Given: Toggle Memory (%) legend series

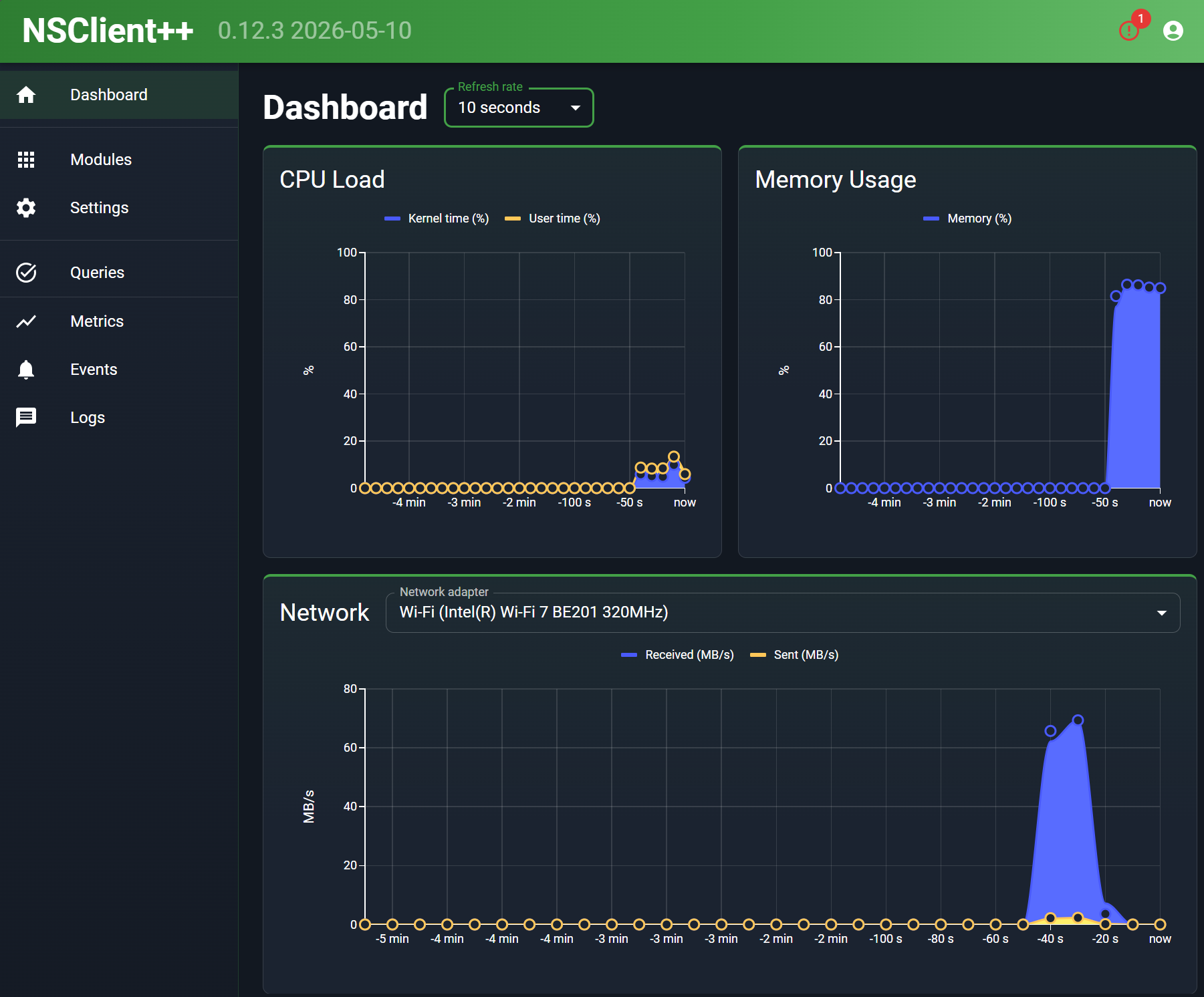Looking at the screenshot, I should click(967, 219).
